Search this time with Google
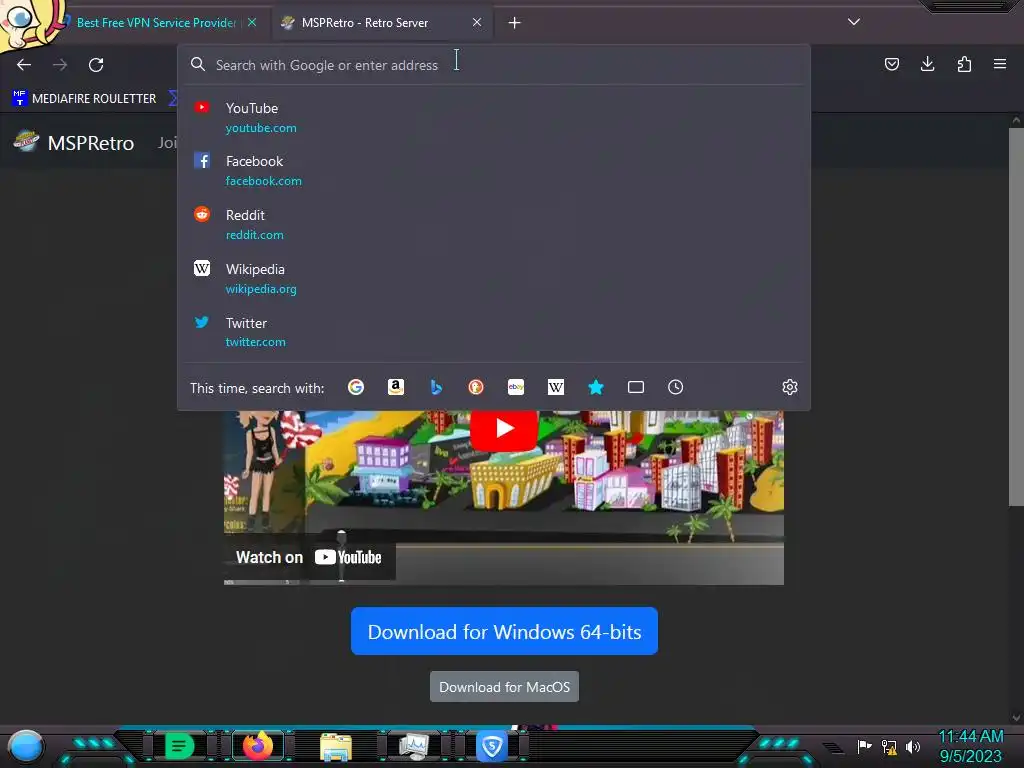 point(356,387)
